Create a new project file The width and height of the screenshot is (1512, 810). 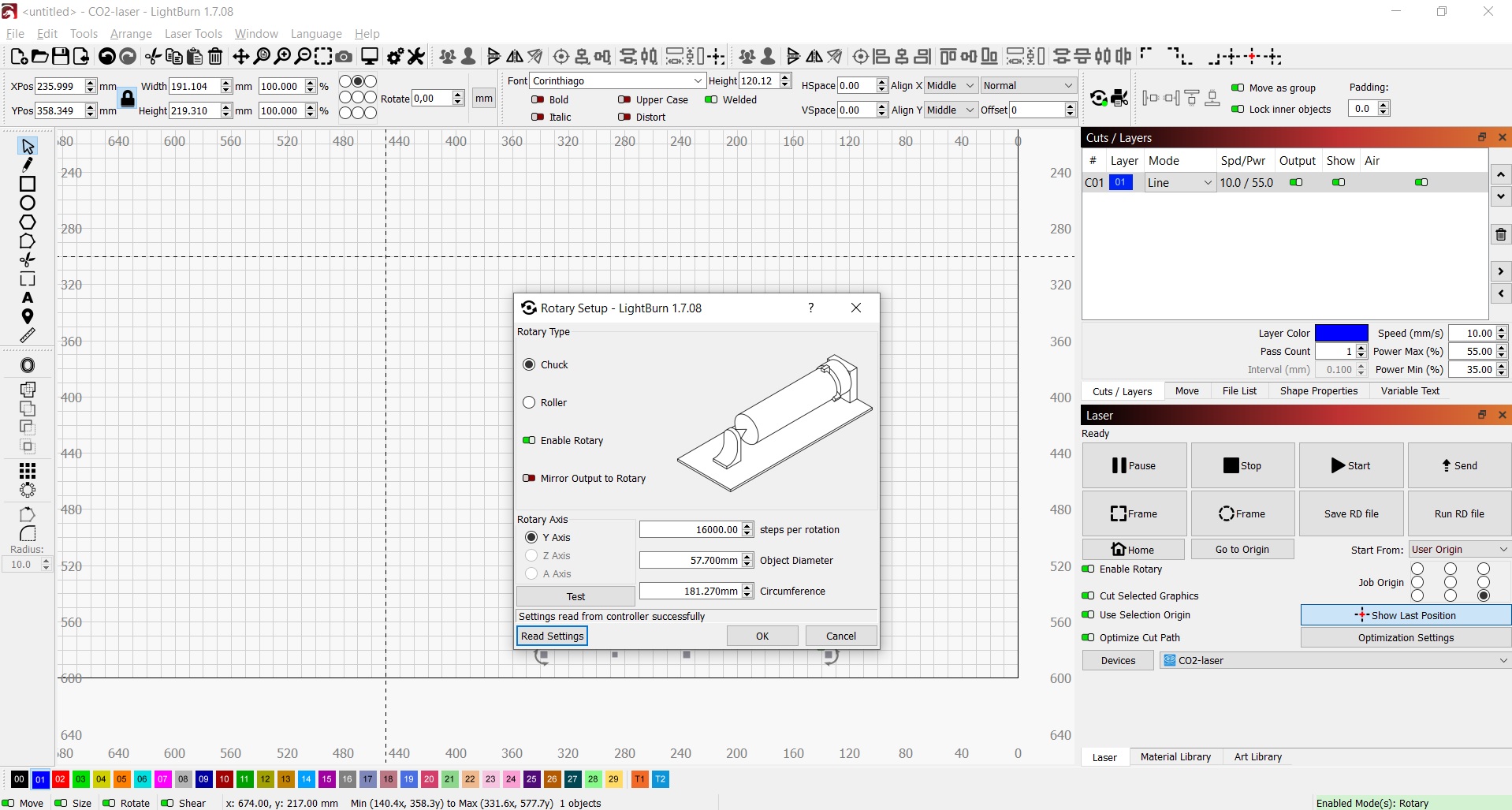coord(19,57)
